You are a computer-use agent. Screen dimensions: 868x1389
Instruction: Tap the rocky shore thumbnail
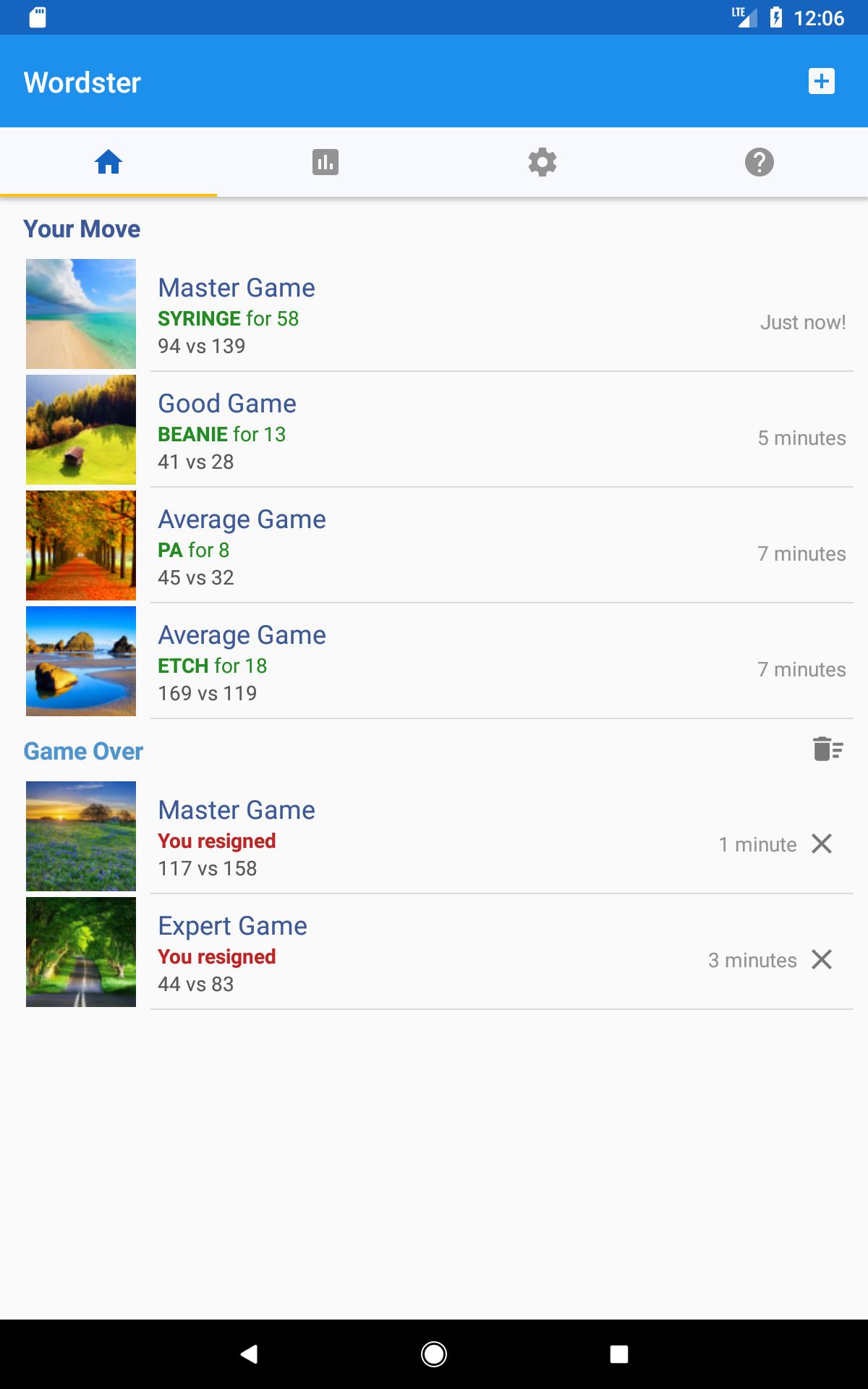(x=81, y=661)
